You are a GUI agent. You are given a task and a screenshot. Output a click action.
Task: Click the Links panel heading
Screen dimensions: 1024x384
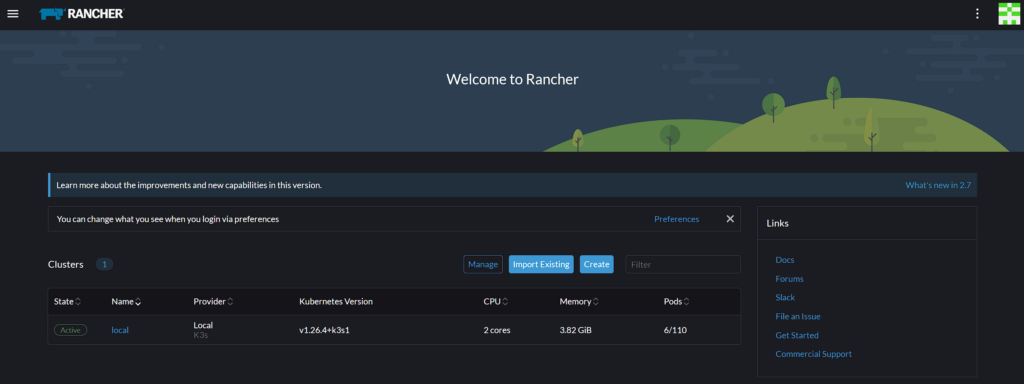(x=778, y=223)
